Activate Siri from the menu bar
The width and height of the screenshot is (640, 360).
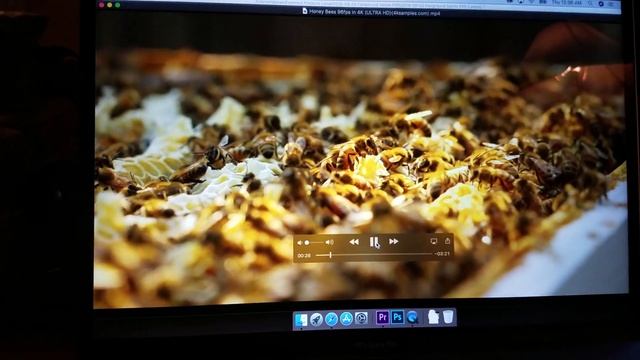[602, 3]
